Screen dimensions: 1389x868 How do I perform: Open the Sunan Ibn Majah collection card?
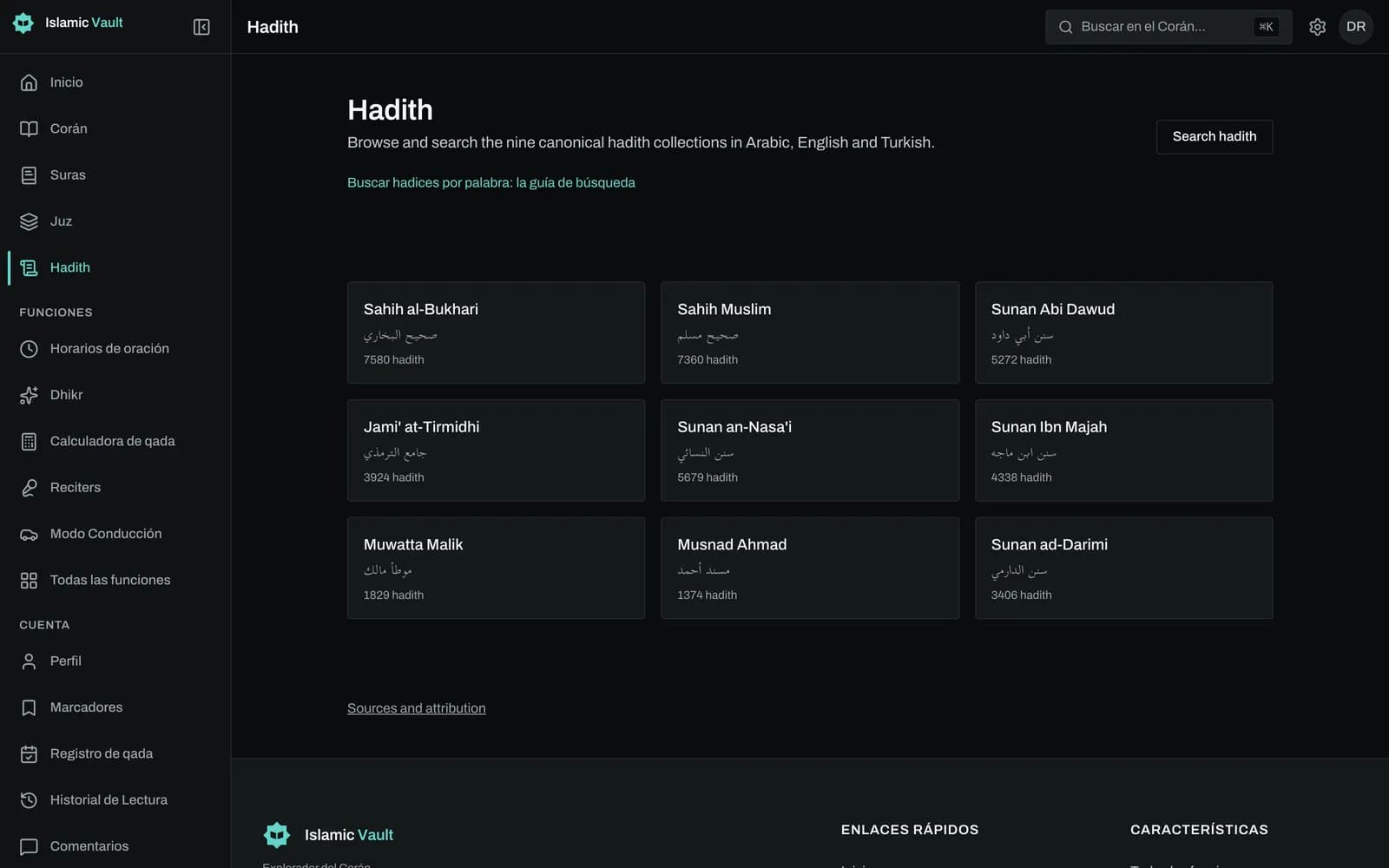tap(1123, 450)
